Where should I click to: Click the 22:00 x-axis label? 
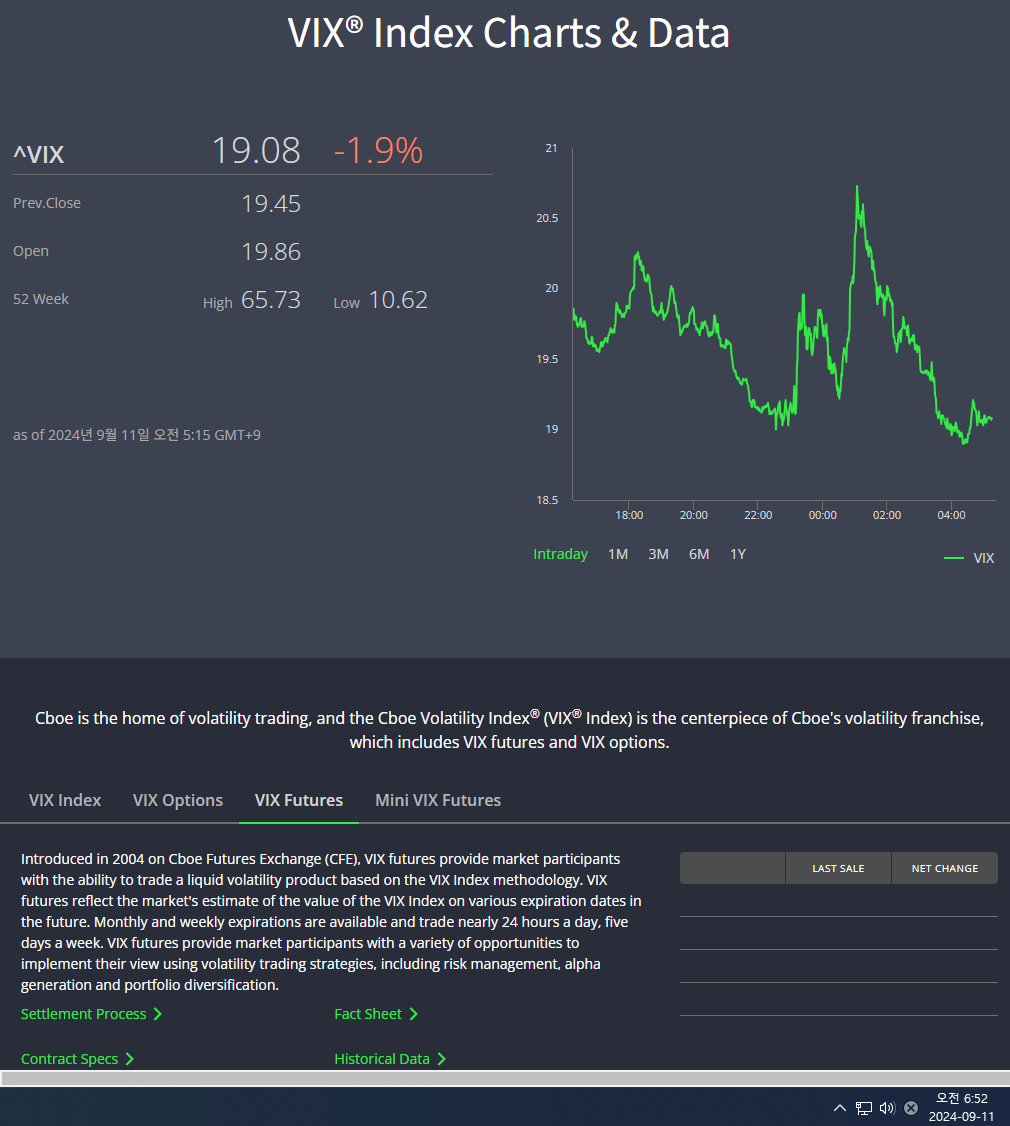click(758, 515)
